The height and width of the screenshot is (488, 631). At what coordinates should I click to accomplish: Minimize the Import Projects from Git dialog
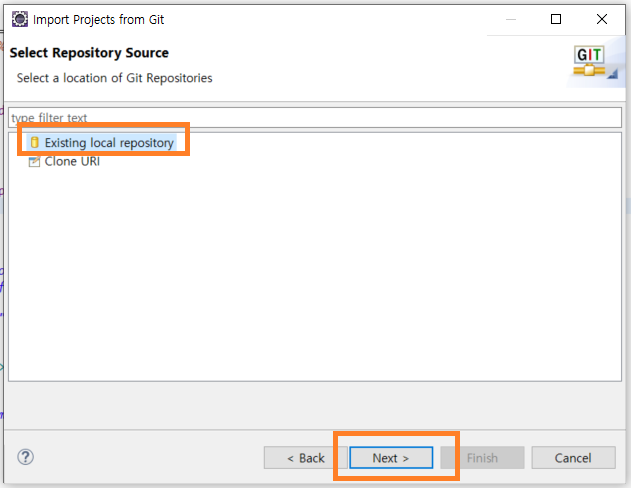[x=511, y=19]
